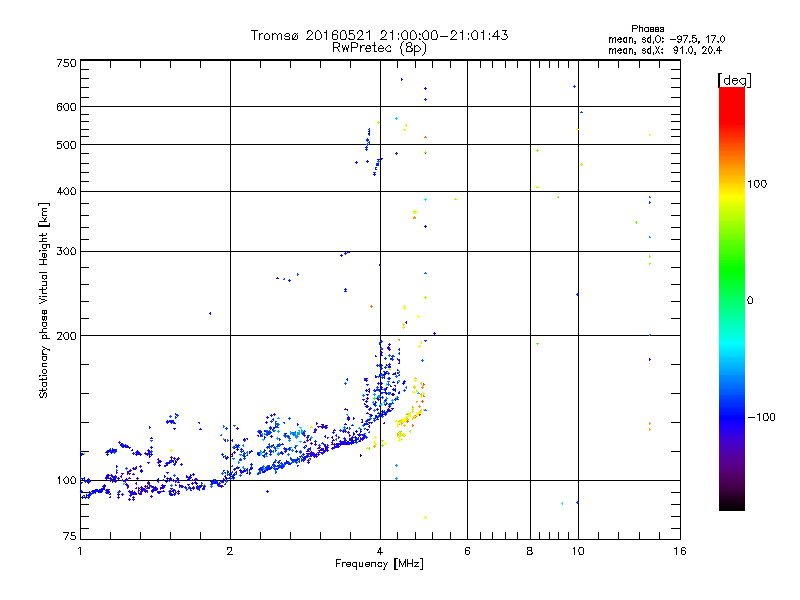Viewport: 800px width, 600px height.
Task: Click the y-axis tick label "300"
Action: [66, 252]
